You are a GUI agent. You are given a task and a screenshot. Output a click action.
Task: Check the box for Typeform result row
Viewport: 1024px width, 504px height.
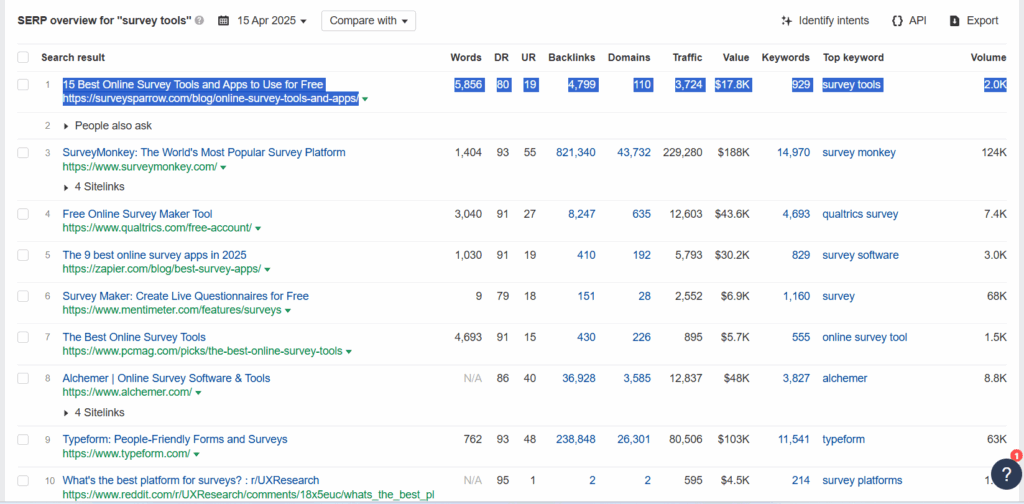[x=24, y=439]
